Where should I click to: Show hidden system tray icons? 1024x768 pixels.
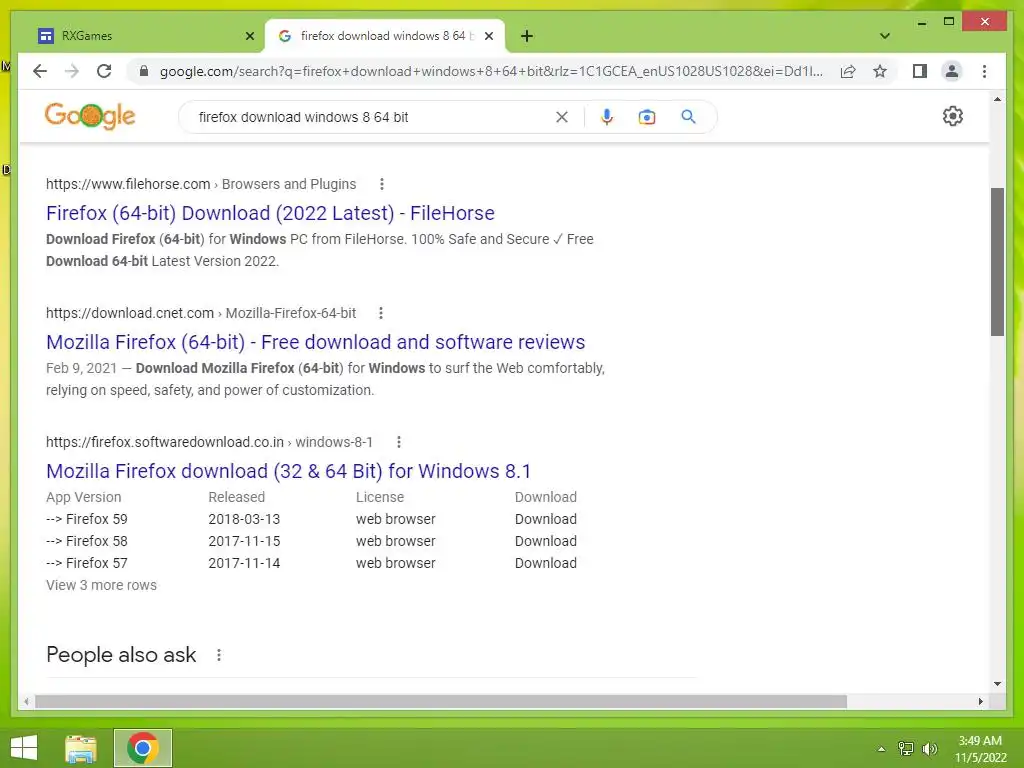pos(881,748)
